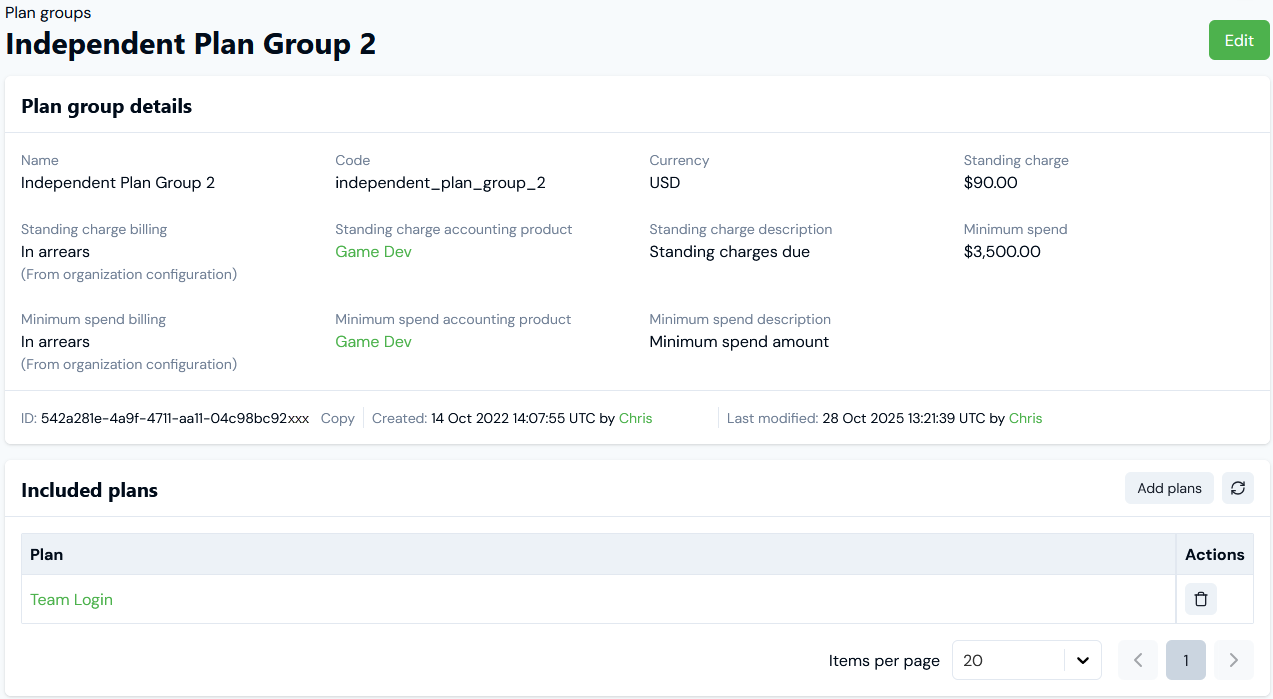Screen dimensions: 1273x699
Task: Open Game Dev standing charge accounting product
Action: click(373, 252)
